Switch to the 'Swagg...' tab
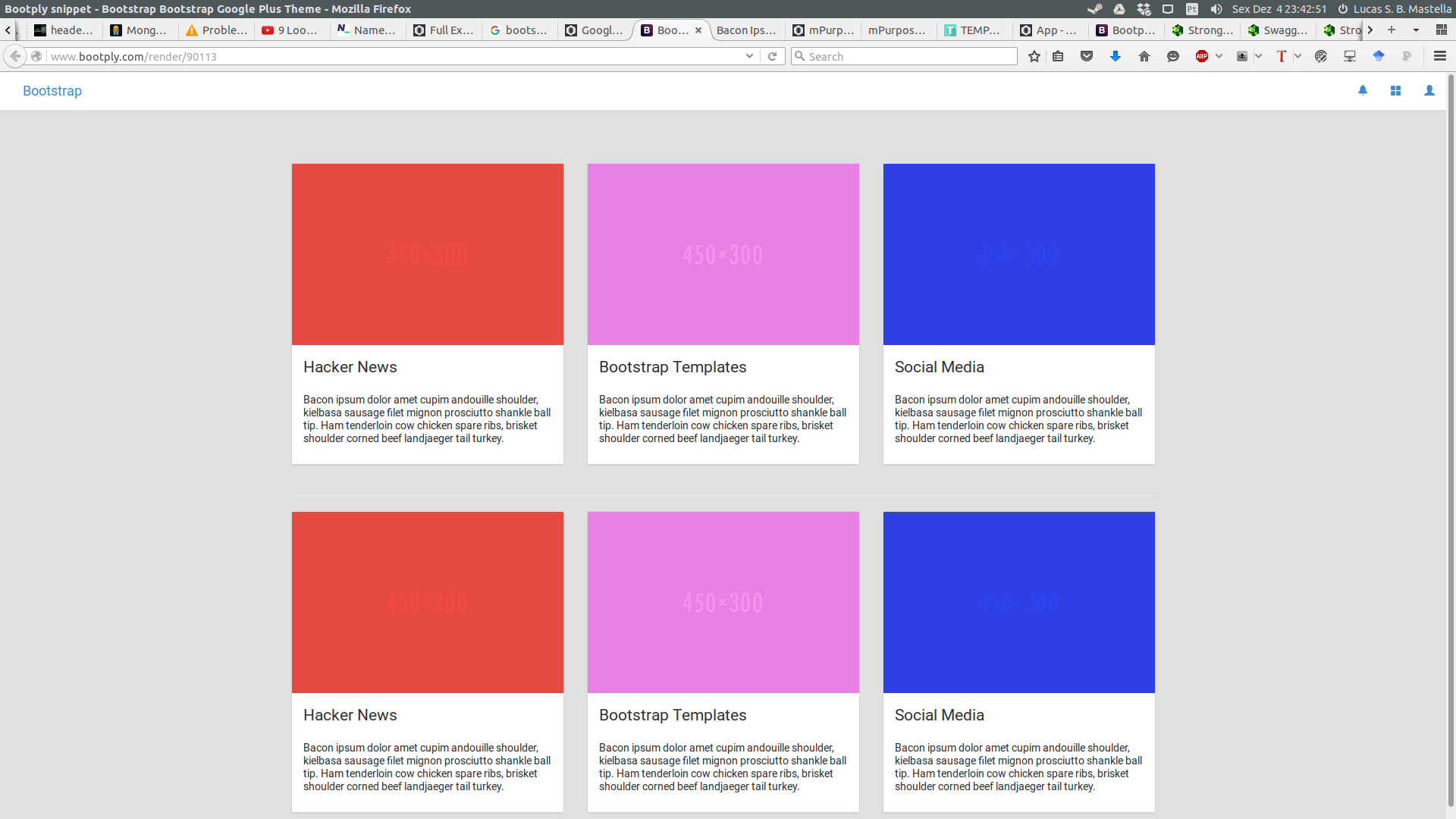The height and width of the screenshot is (819, 1456). (x=1278, y=30)
